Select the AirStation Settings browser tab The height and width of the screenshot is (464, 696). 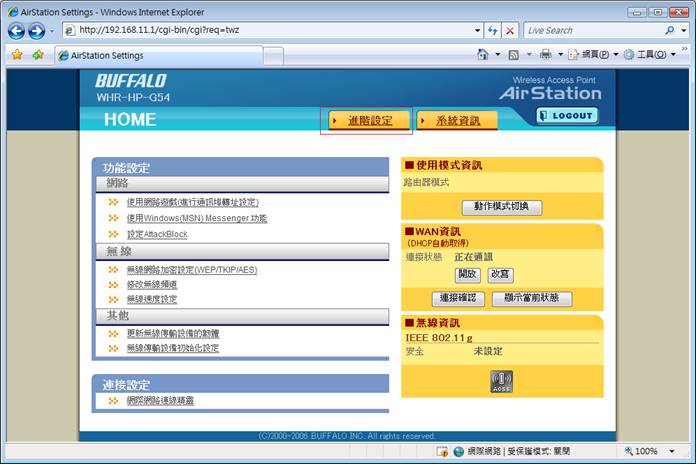(x=158, y=56)
